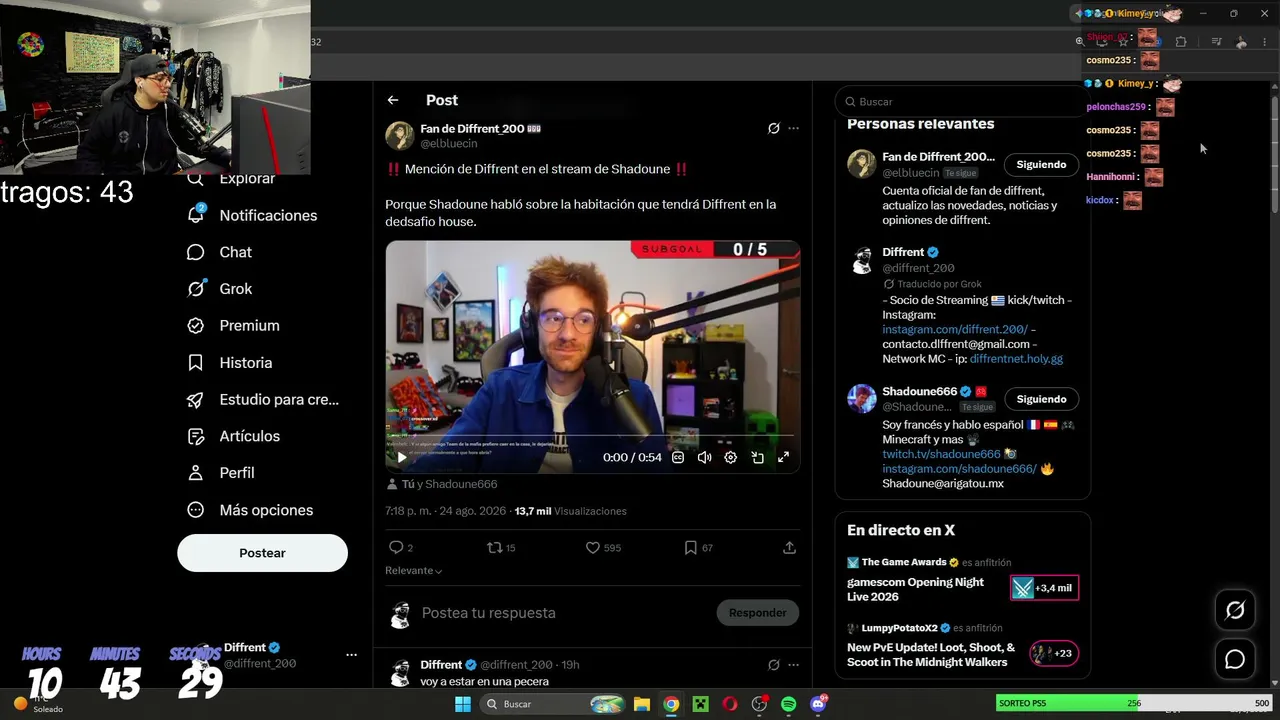Mute the video sound
This screenshot has height=720, width=1280.
click(x=704, y=457)
